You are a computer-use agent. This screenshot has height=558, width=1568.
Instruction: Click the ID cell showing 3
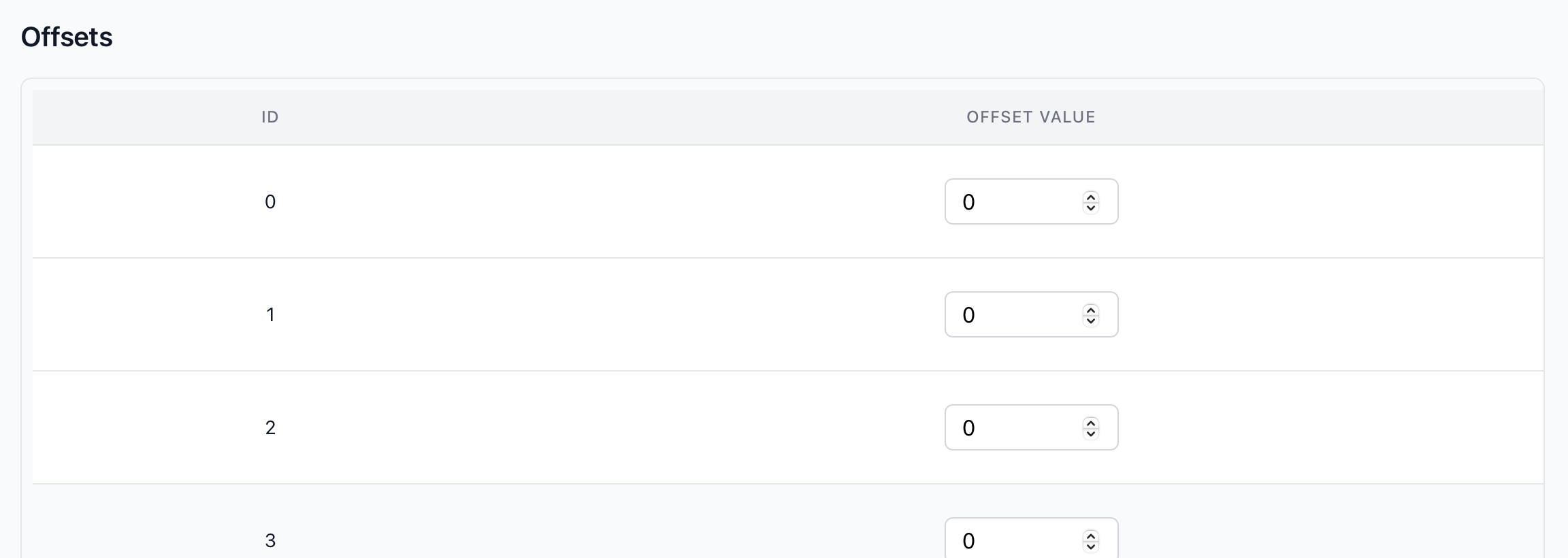coord(270,541)
